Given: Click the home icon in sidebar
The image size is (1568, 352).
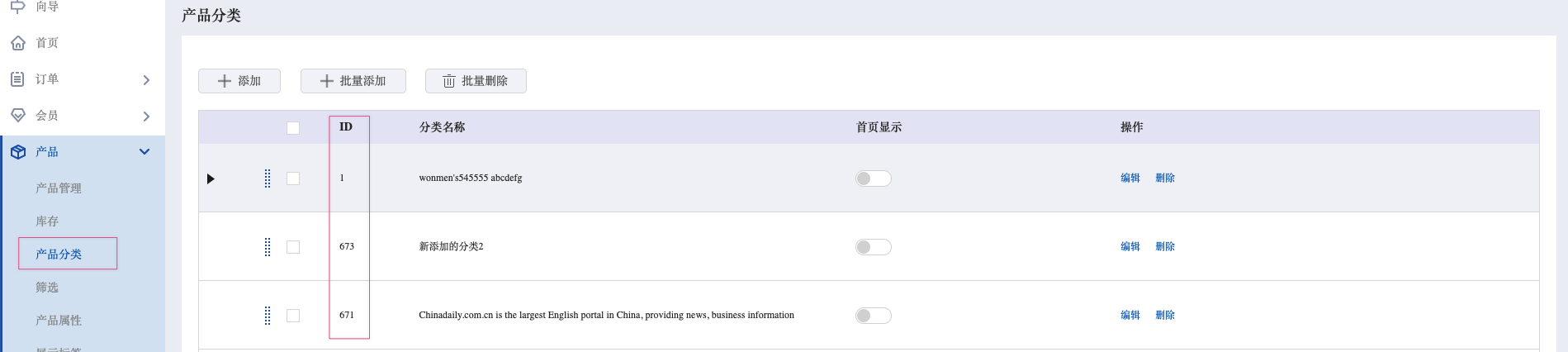Looking at the screenshot, I should point(18,43).
